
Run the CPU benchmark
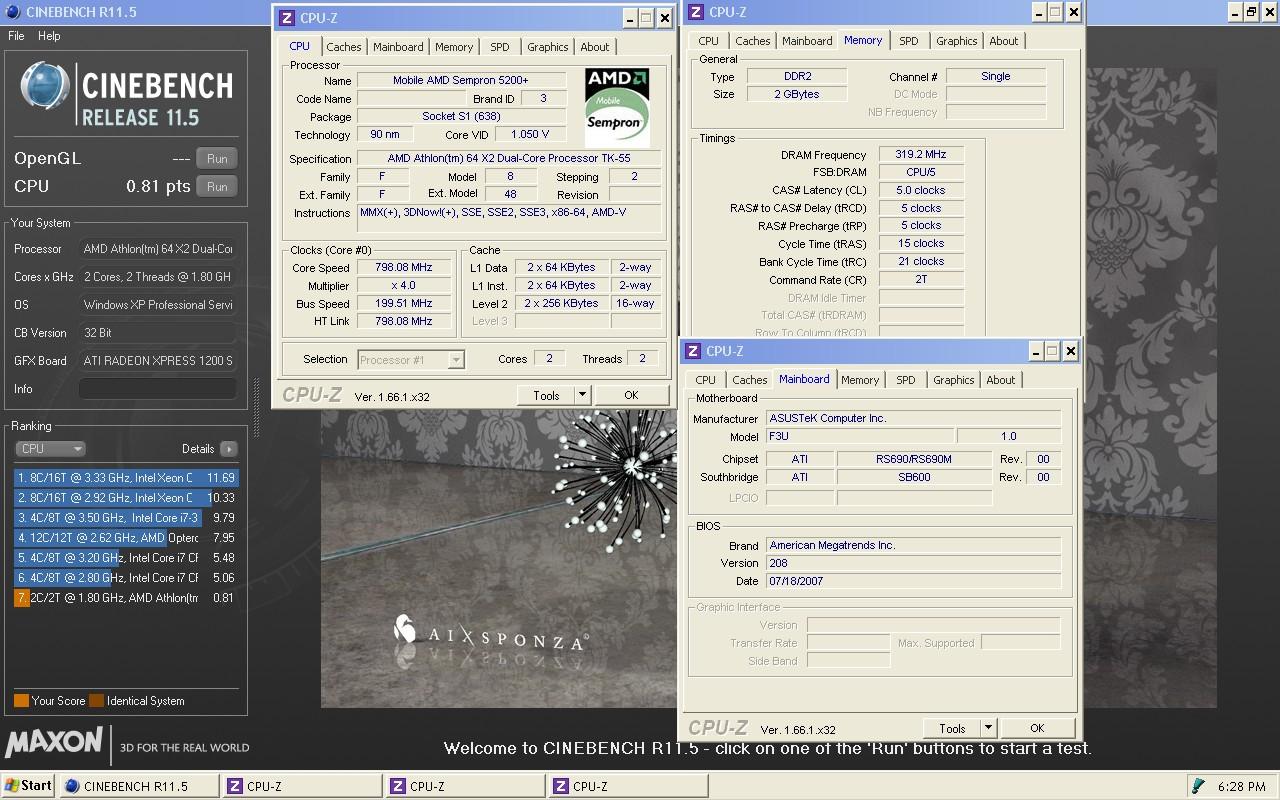point(217,186)
